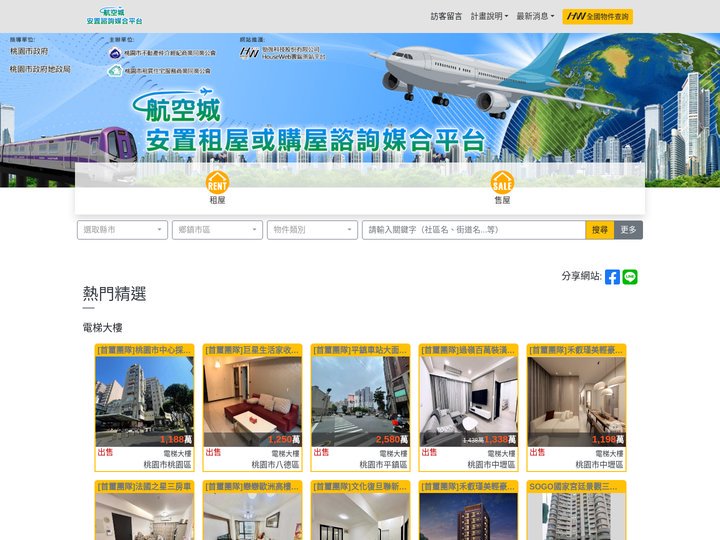Click the gray 更多 button
Screen dimensions: 720x540
[628, 230]
